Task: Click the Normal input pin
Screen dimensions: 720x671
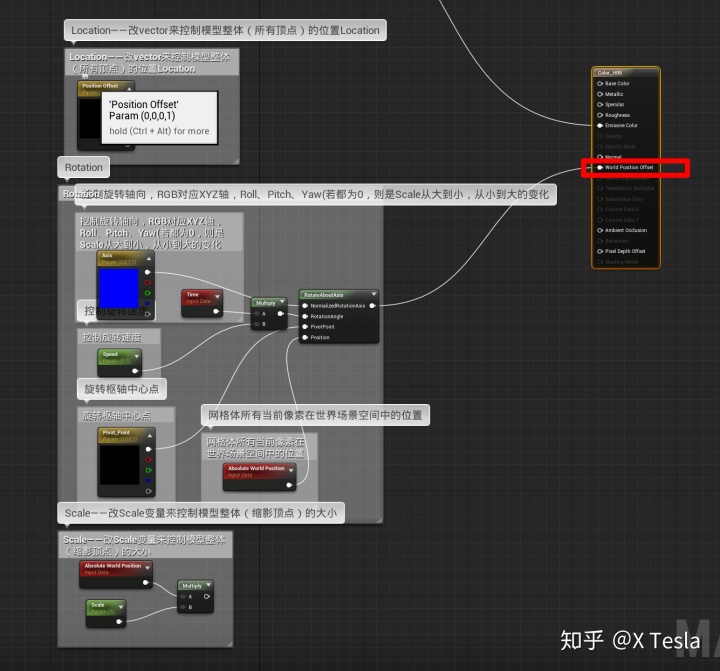Action: (600, 157)
